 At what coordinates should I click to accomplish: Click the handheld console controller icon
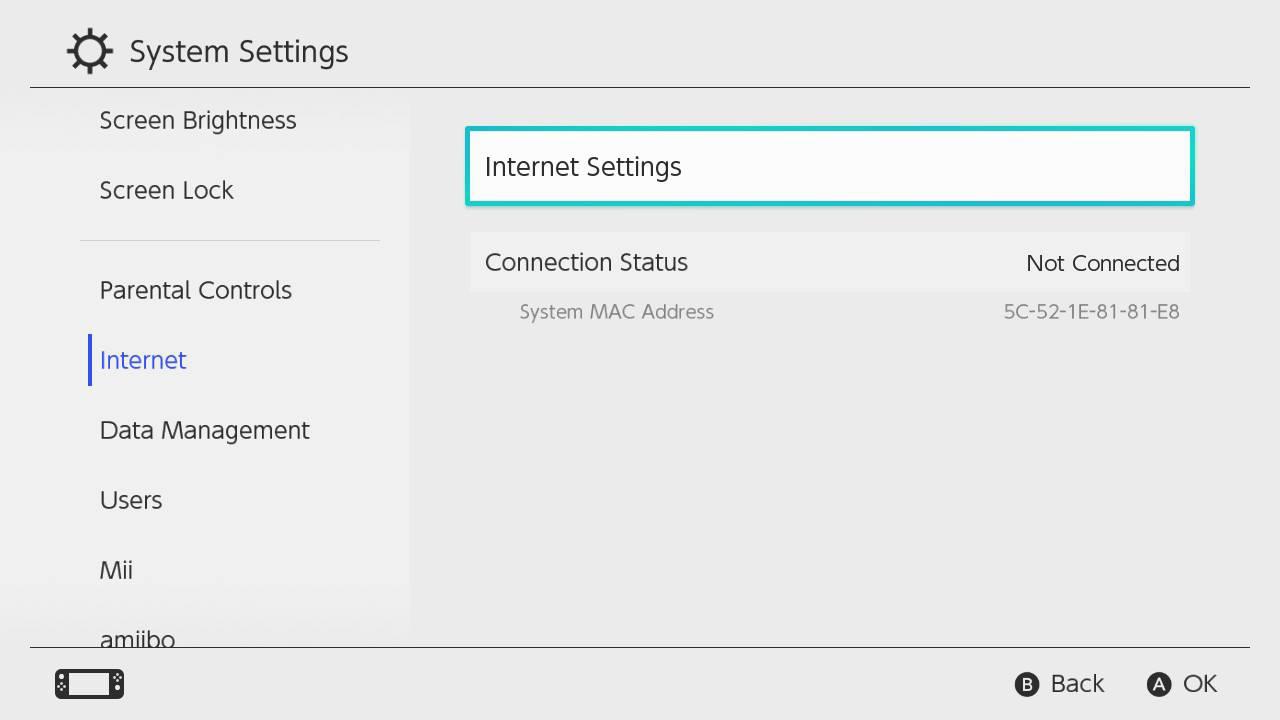[89, 684]
